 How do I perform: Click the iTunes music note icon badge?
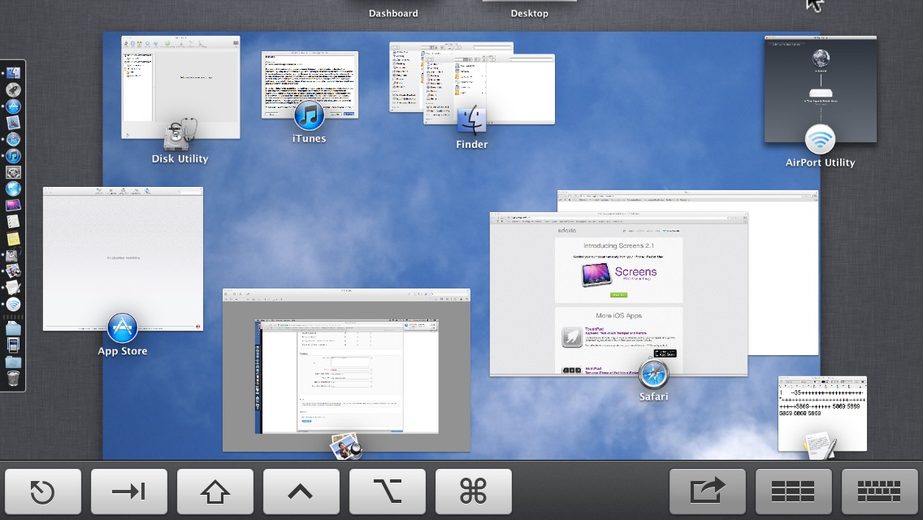click(309, 115)
